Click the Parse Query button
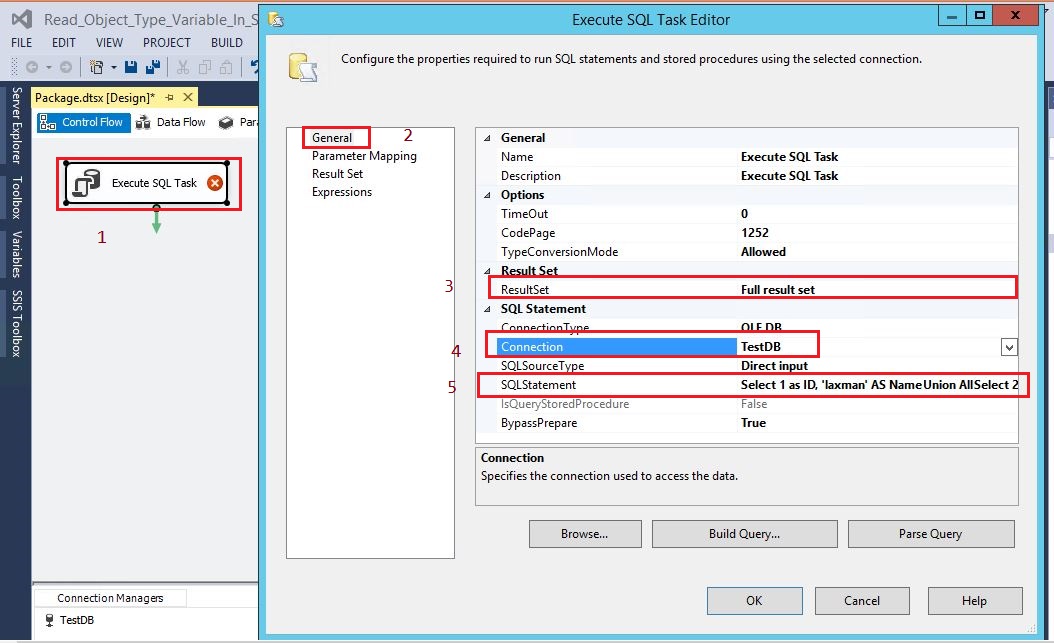The height and width of the screenshot is (643, 1054). pyautogui.click(x=931, y=534)
